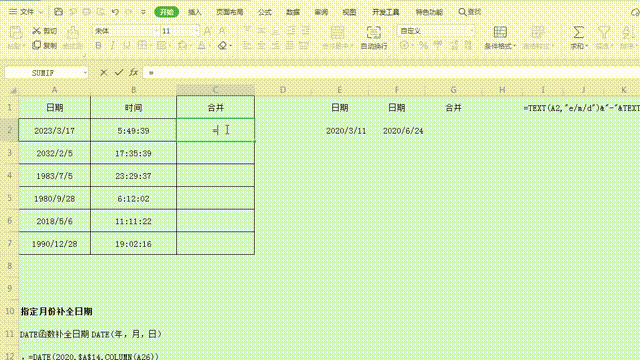The height and width of the screenshot is (360, 640).
Task: Click the Borders icon
Action: [142, 46]
